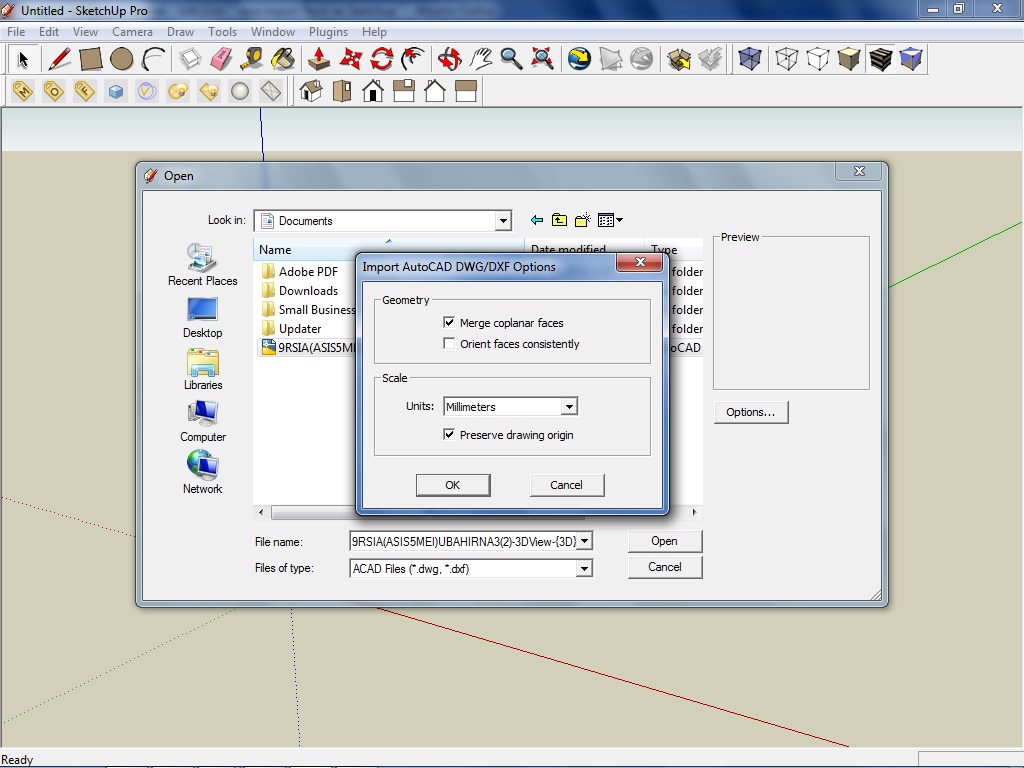Choose the Tape Measure tool
Viewport: 1024px width, 768px height.
pos(250,59)
